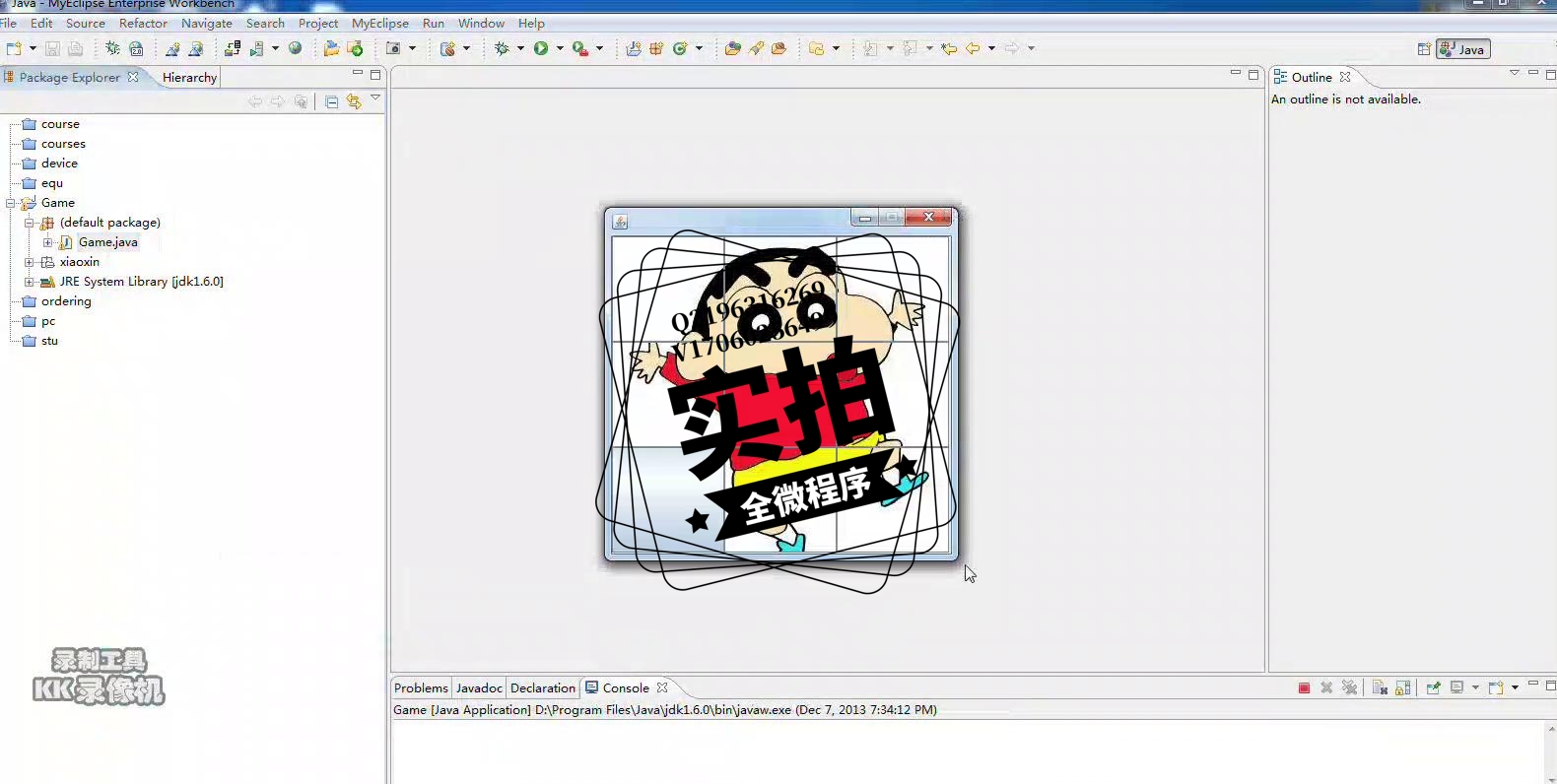Open the MyEclipse menu

(x=380, y=23)
